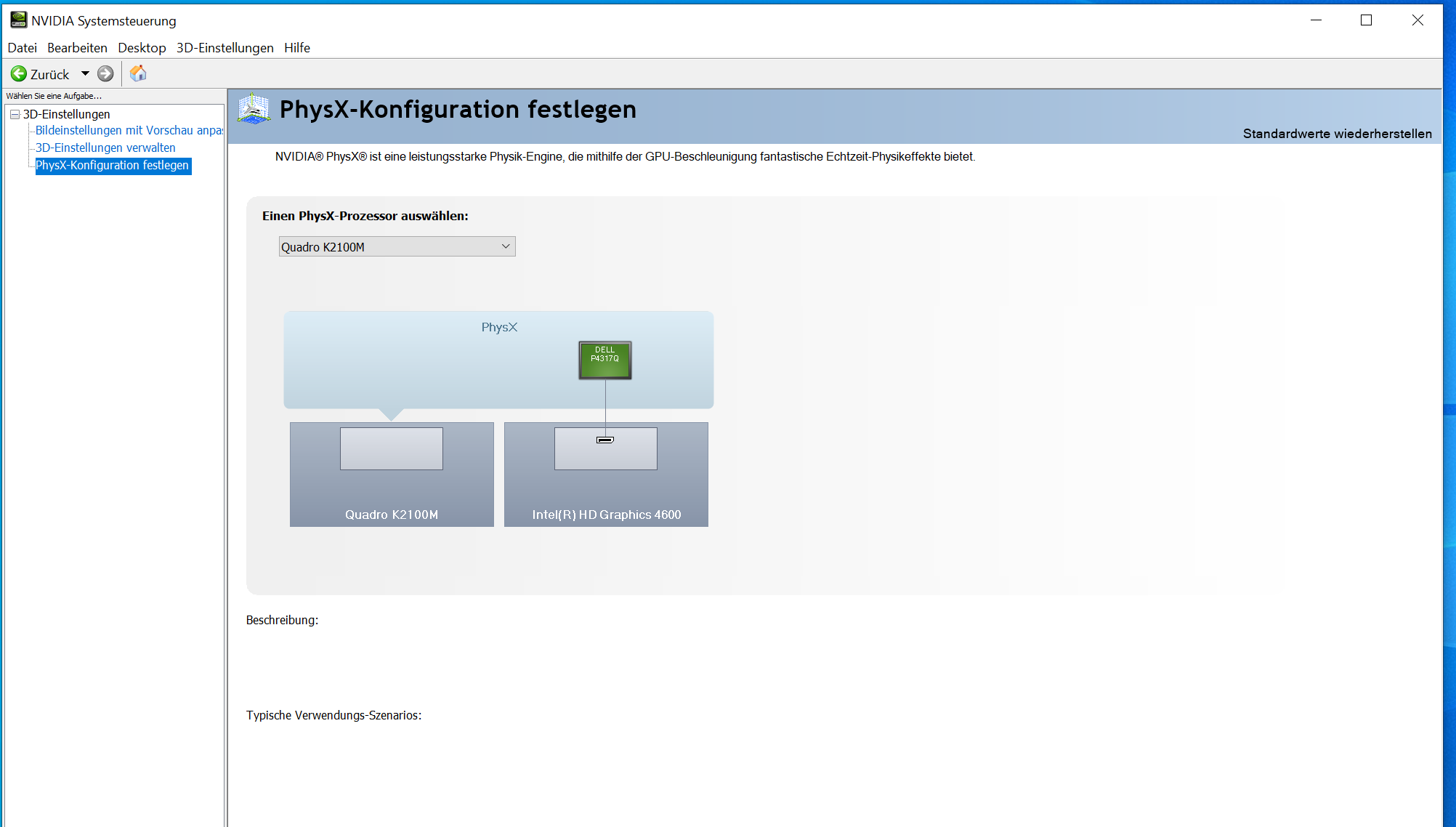Maximize the NVIDIA Systemsteuerung window
1456x827 pixels.
click(1366, 20)
